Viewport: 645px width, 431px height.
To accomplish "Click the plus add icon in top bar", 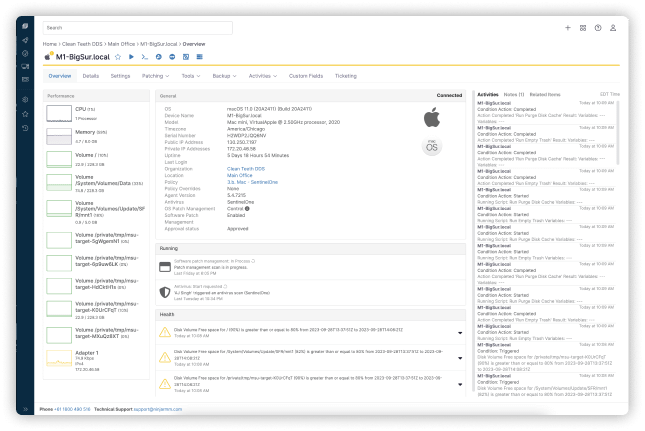I will tap(568, 28).
